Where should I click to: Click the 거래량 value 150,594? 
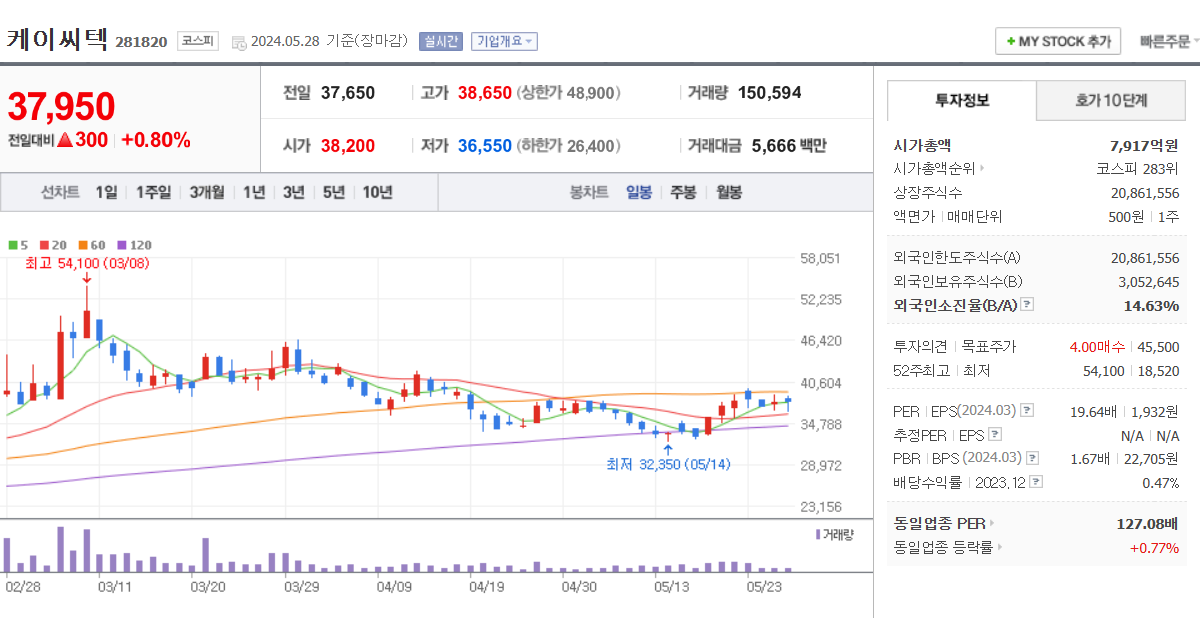point(770,93)
